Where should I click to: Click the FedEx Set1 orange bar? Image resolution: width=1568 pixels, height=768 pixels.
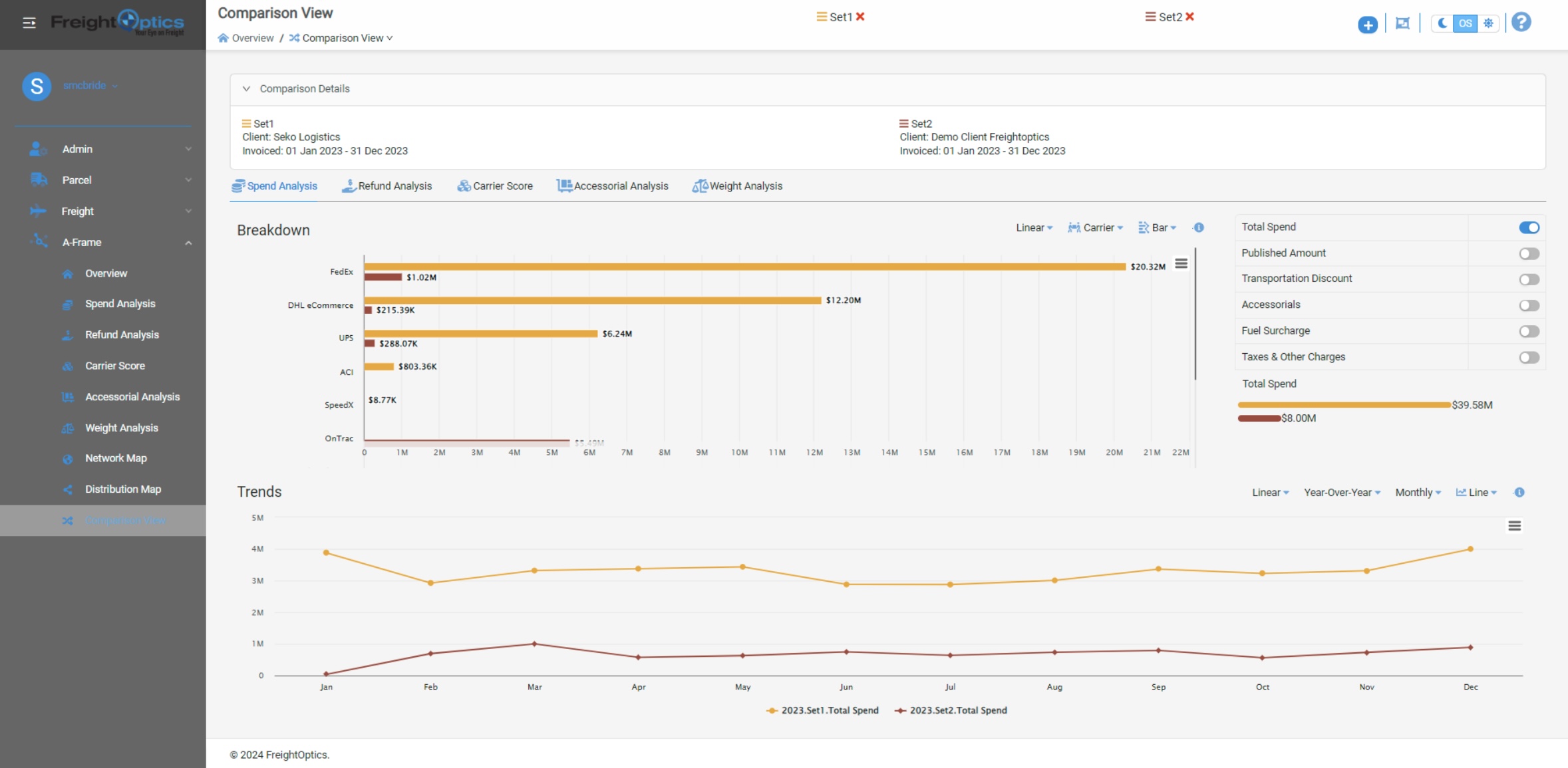[x=744, y=267]
